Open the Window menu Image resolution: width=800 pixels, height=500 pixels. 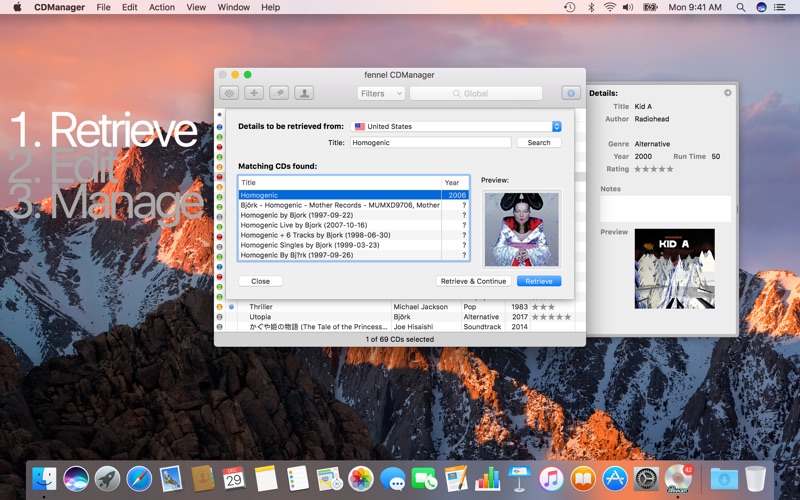(x=234, y=7)
